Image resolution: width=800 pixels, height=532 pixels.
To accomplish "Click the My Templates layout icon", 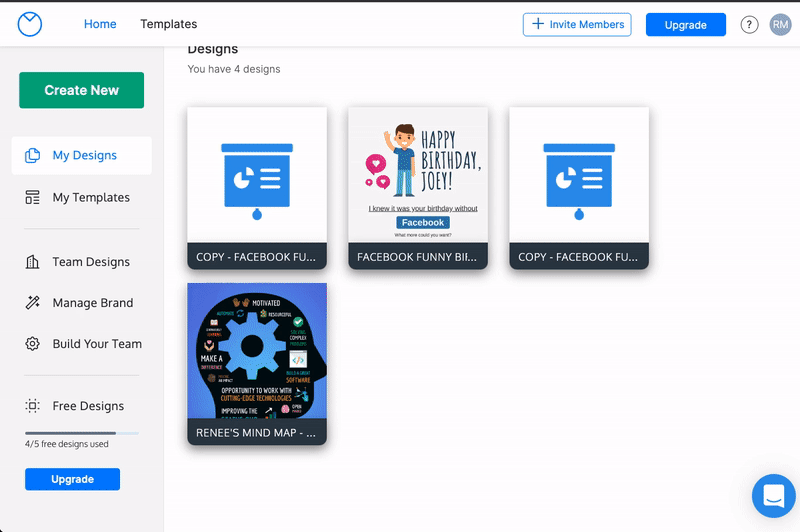I will coord(33,197).
